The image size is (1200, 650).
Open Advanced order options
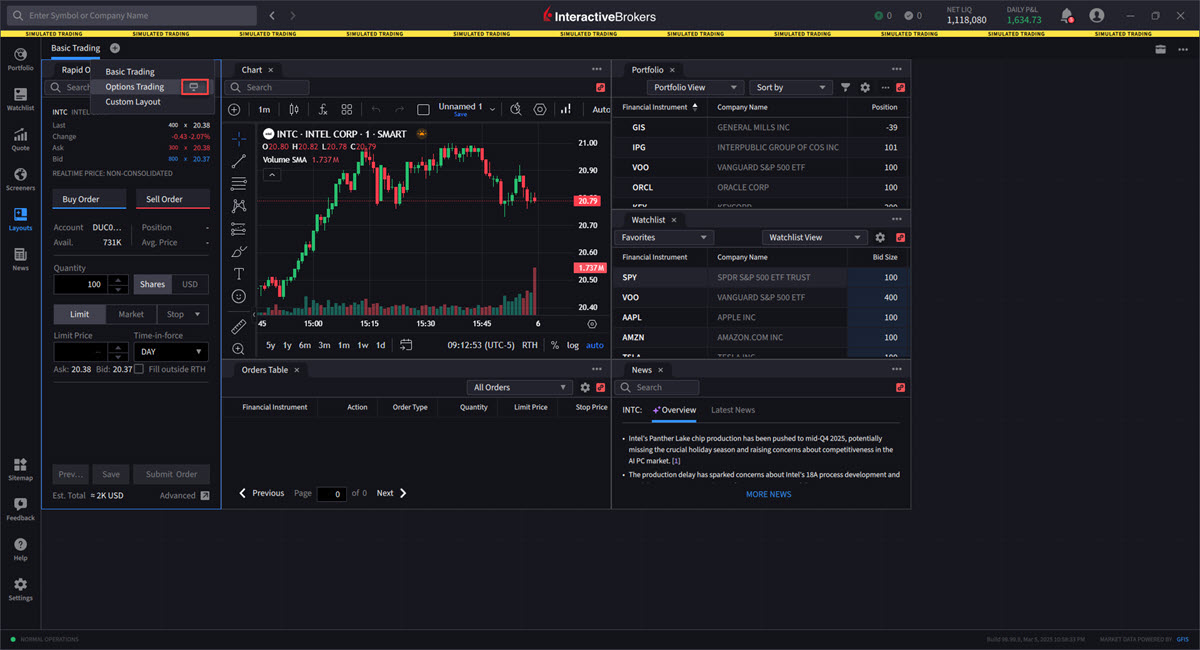pos(184,495)
